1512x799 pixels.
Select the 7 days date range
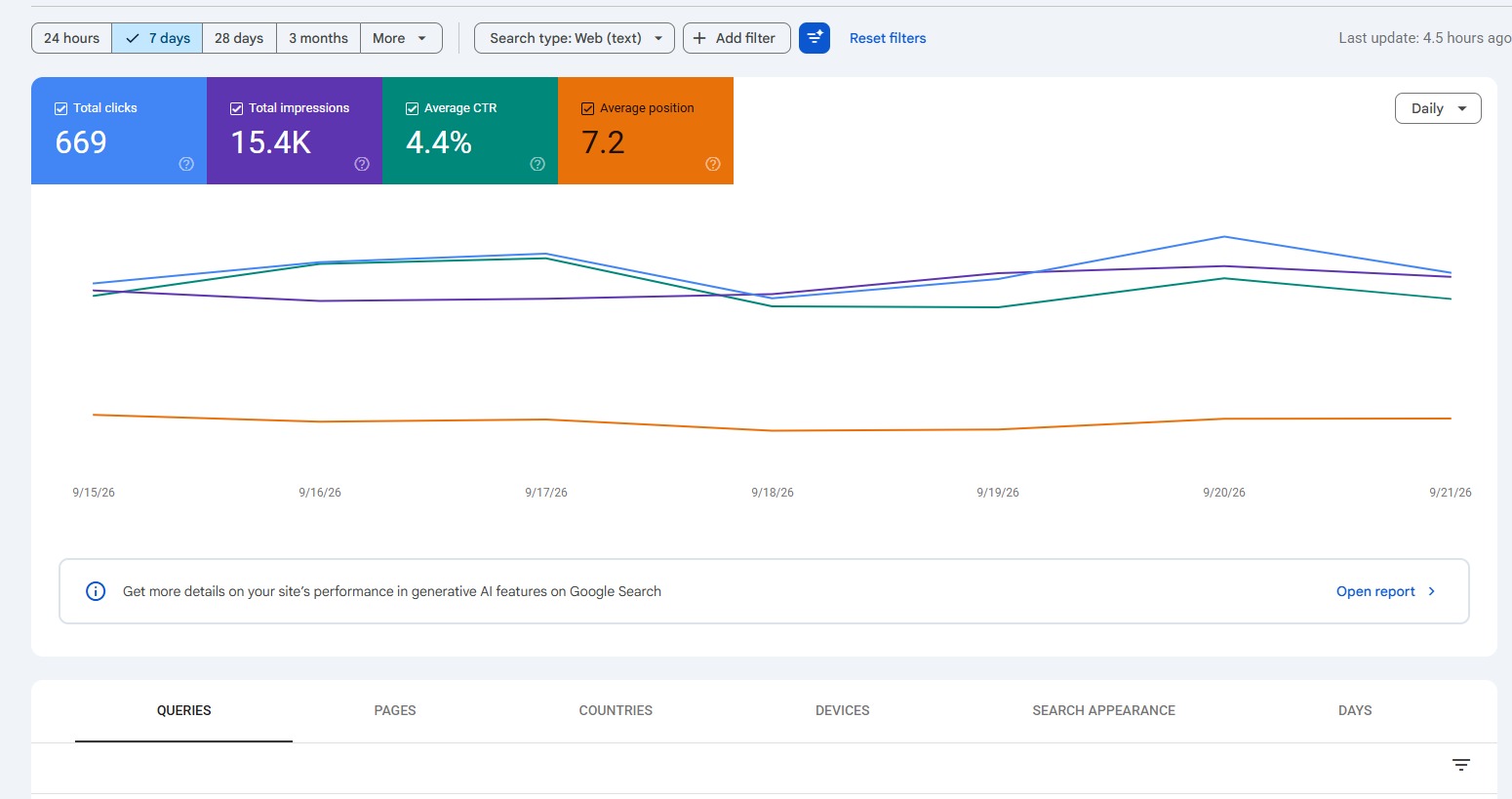[157, 38]
